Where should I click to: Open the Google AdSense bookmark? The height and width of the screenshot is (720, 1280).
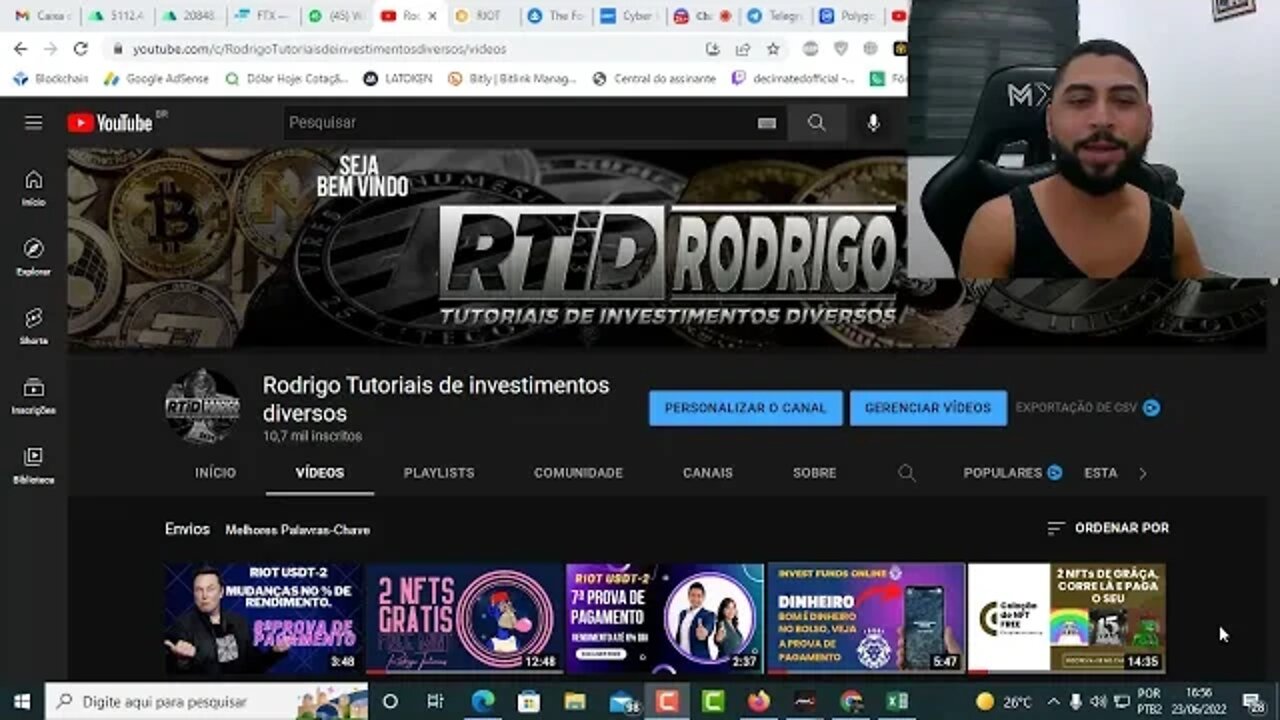156,78
